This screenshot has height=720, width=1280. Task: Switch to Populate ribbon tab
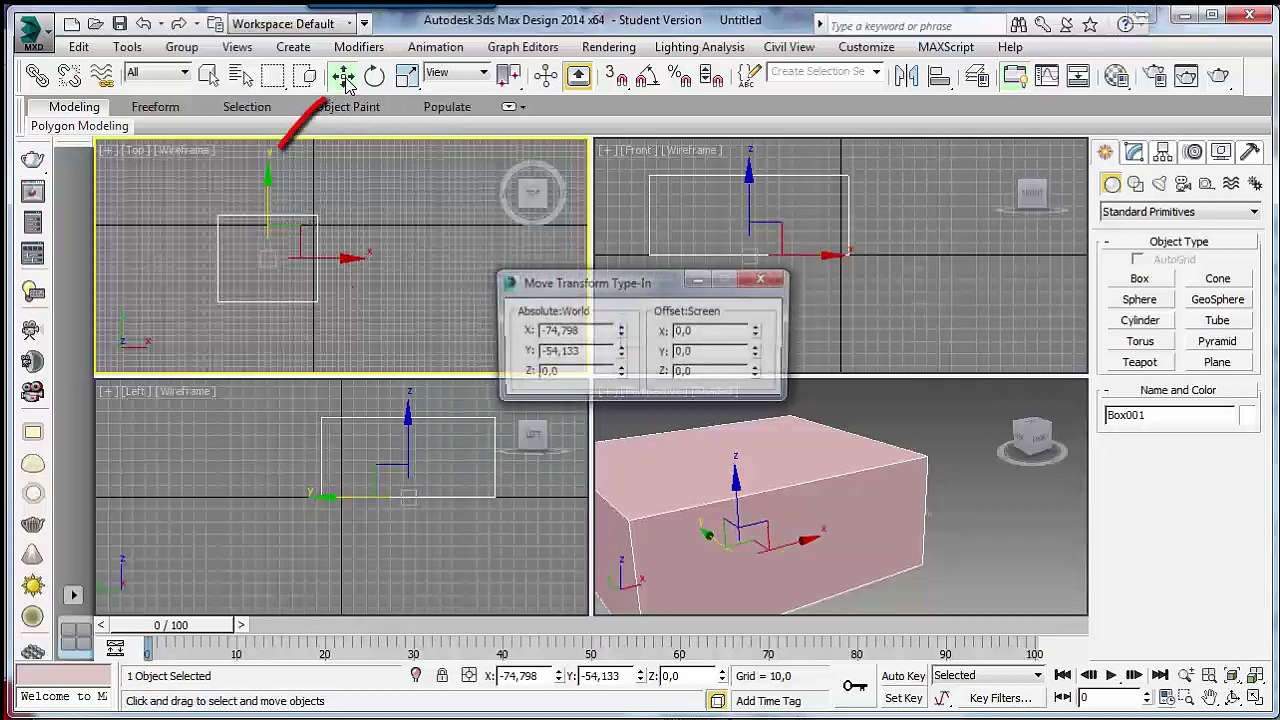click(x=447, y=107)
